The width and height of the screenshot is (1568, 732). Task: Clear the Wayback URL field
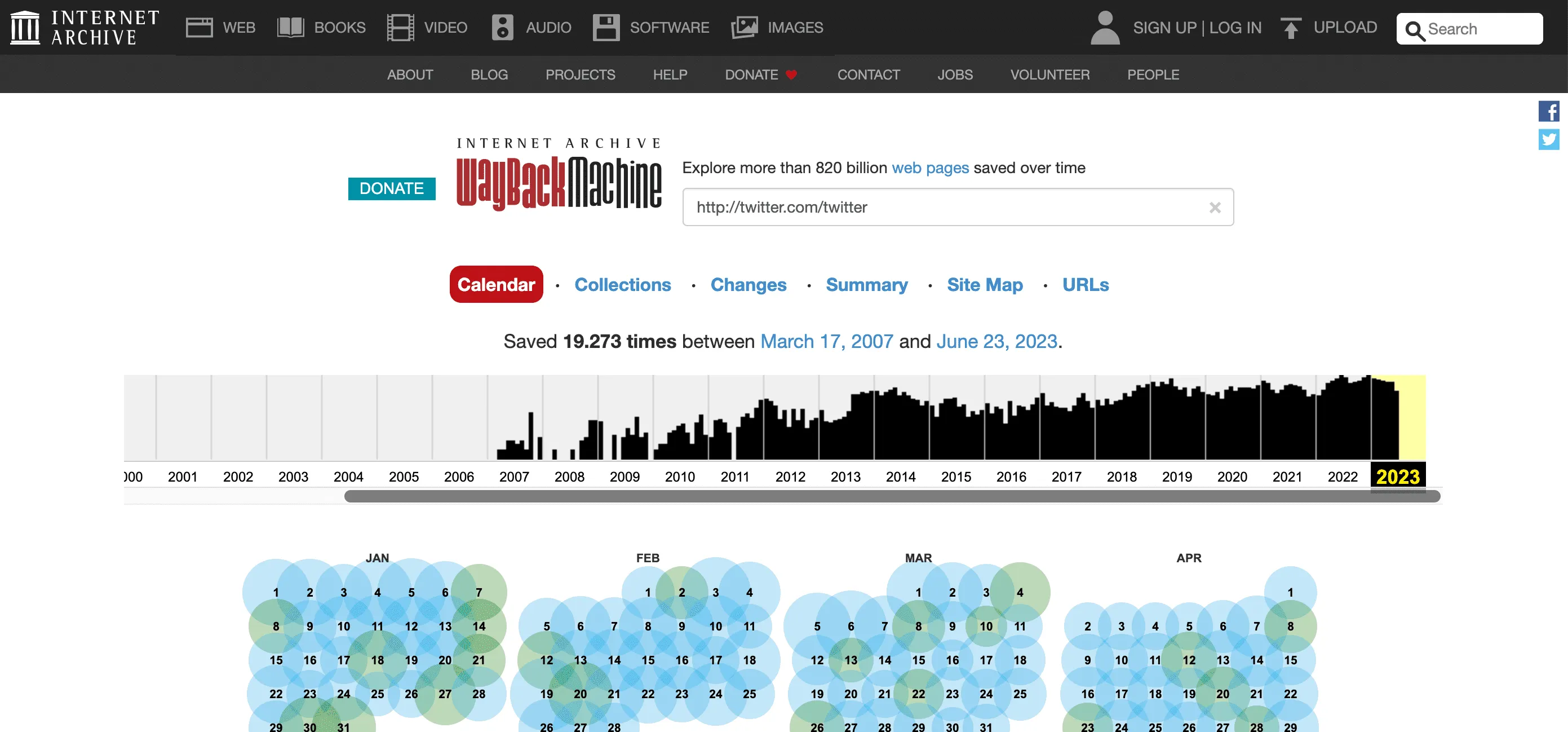point(1215,208)
